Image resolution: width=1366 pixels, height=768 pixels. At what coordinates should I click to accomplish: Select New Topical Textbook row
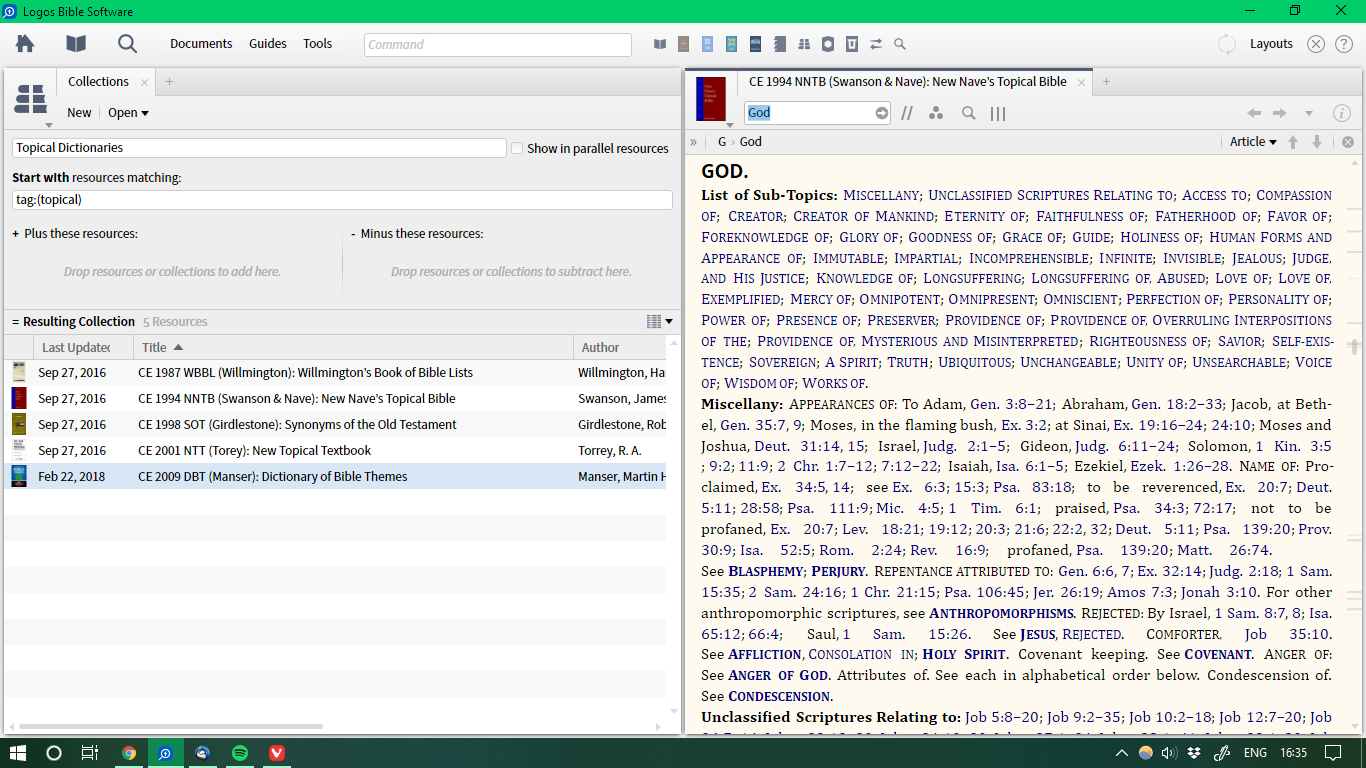tap(335, 450)
